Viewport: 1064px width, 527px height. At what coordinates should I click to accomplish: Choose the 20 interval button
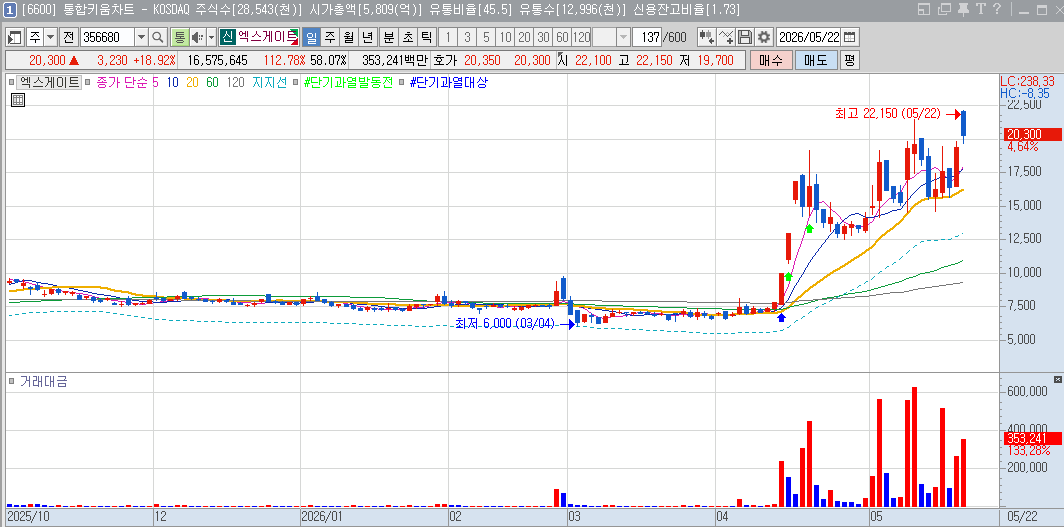524,37
